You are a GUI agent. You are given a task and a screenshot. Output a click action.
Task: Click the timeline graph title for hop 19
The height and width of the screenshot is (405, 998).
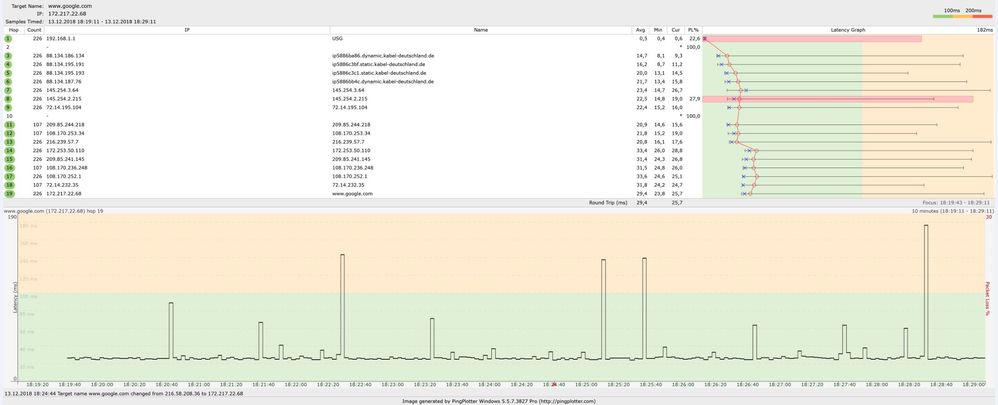53,211
